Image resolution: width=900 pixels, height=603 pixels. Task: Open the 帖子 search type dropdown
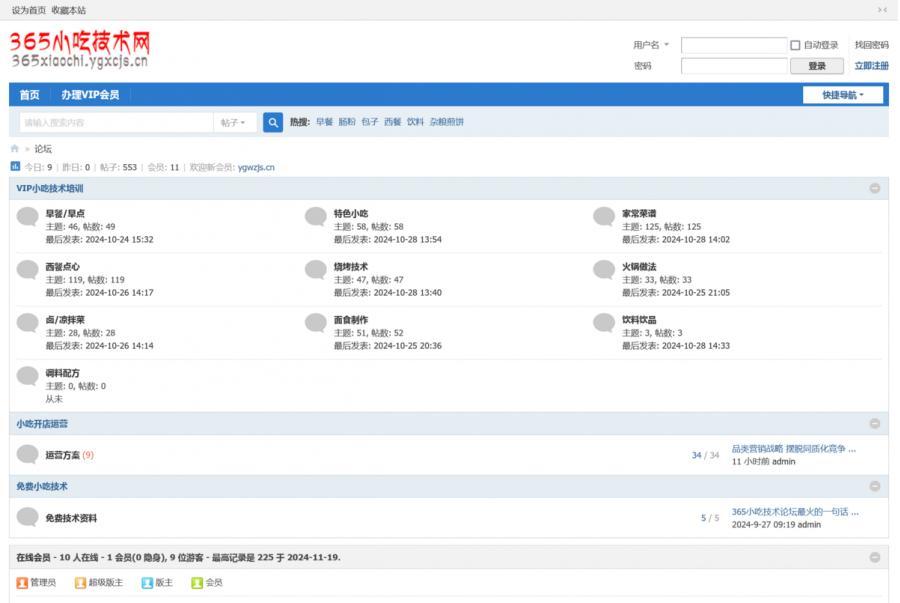(234, 122)
